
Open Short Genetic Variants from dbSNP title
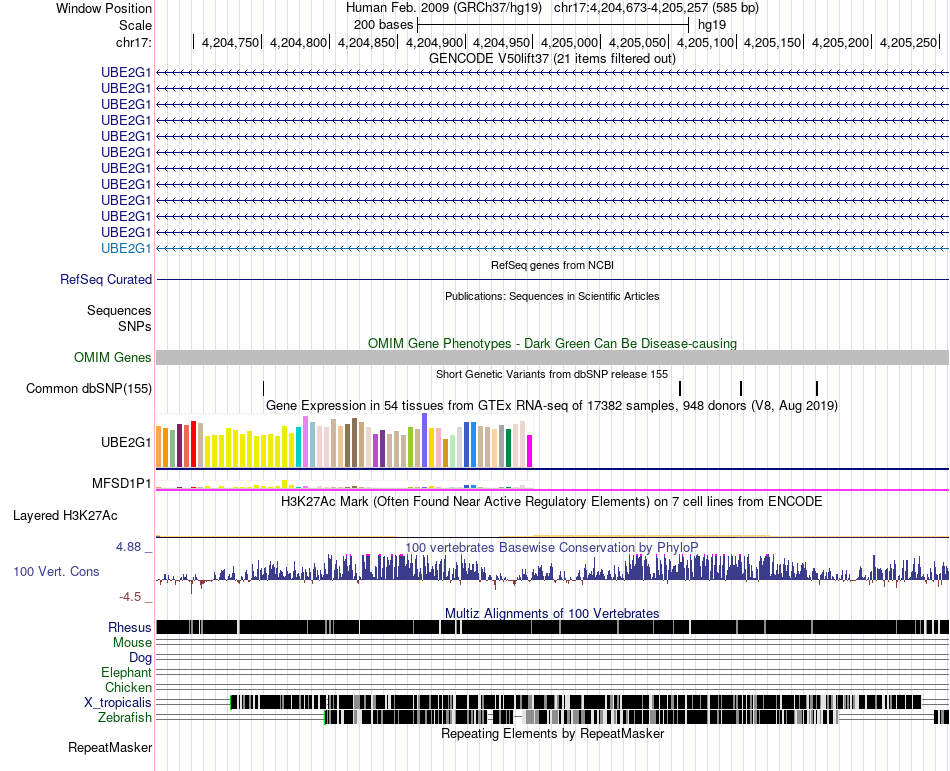(x=552, y=374)
